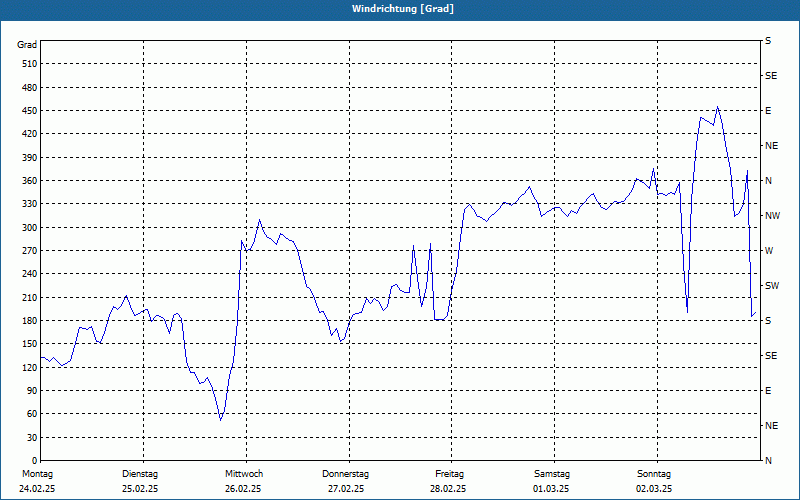Click the 360 axis value
The width and height of the screenshot is (800, 500).
(30, 181)
